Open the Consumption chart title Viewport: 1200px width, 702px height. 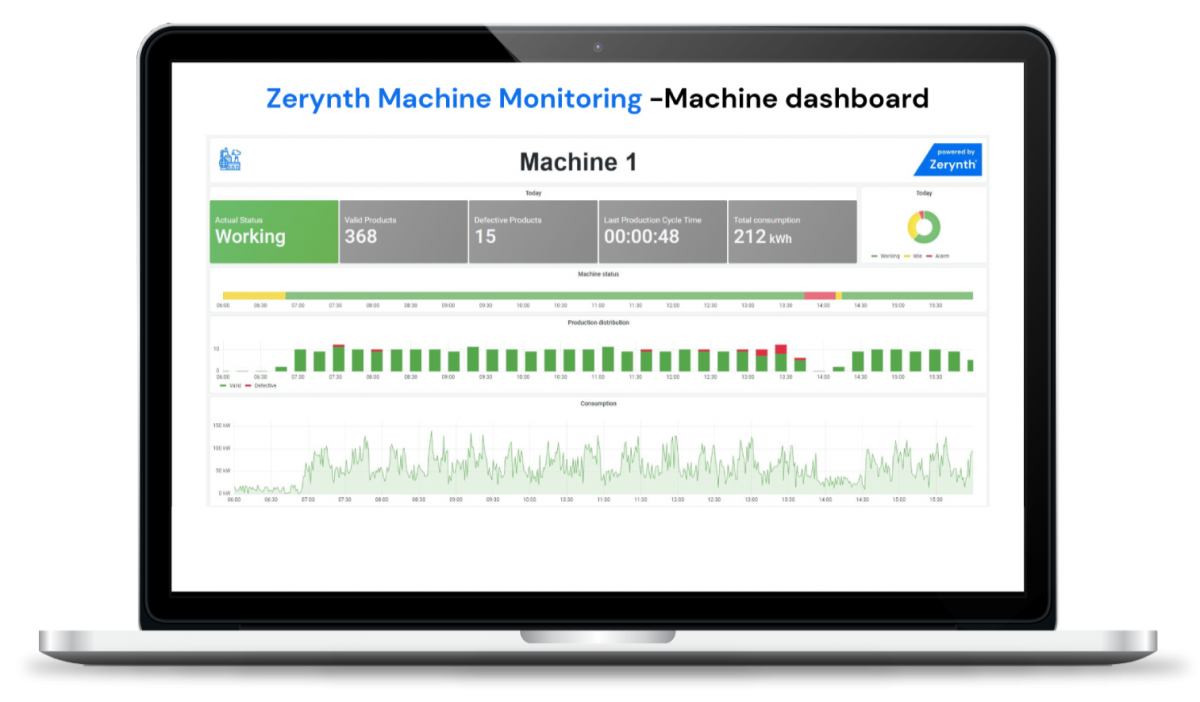[x=597, y=404]
